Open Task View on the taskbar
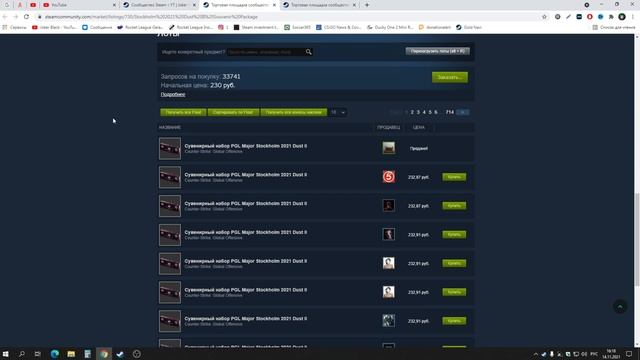The width and height of the screenshot is (640, 360). click(x=38, y=354)
